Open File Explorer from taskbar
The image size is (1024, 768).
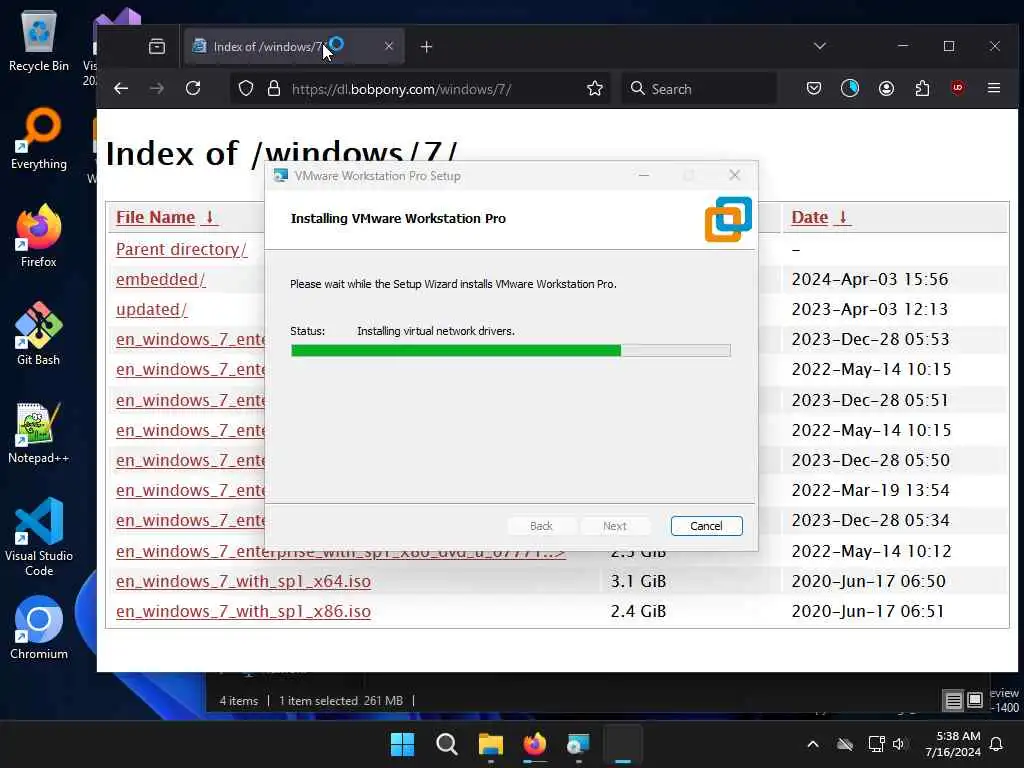(x=490, y=744)
